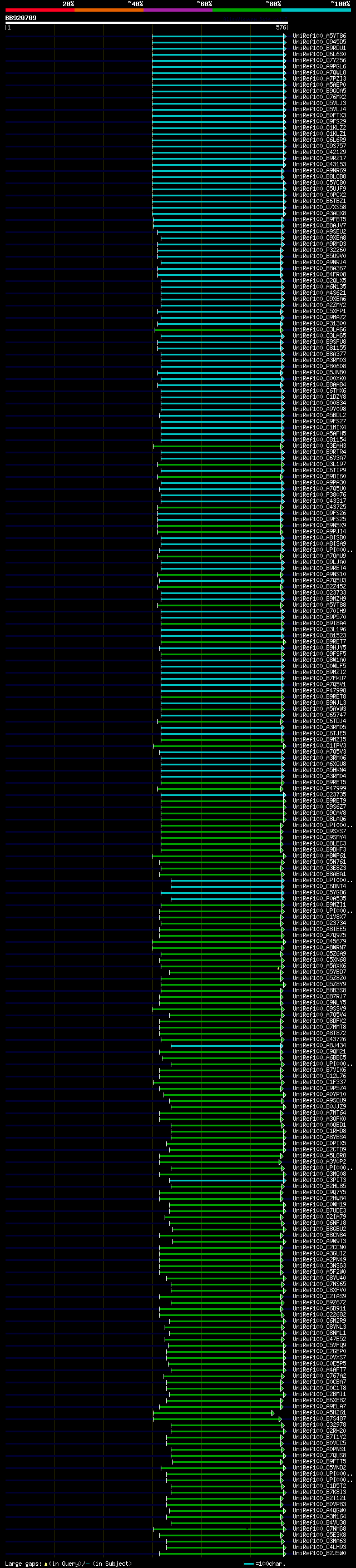
Task: Select label UniRef100_A7QWL8
Action: coord(319,72)
